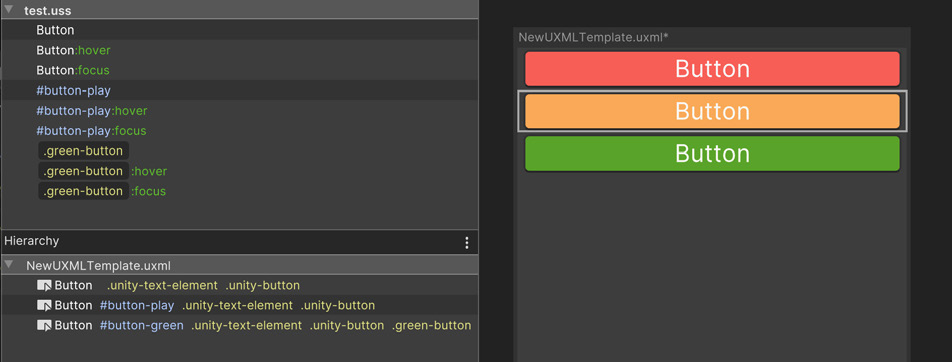The height and width of the screenshot is (362, 952).
Task: Click the .green-button class tag in the Hierarchy
Action: [x=432, y=326]
